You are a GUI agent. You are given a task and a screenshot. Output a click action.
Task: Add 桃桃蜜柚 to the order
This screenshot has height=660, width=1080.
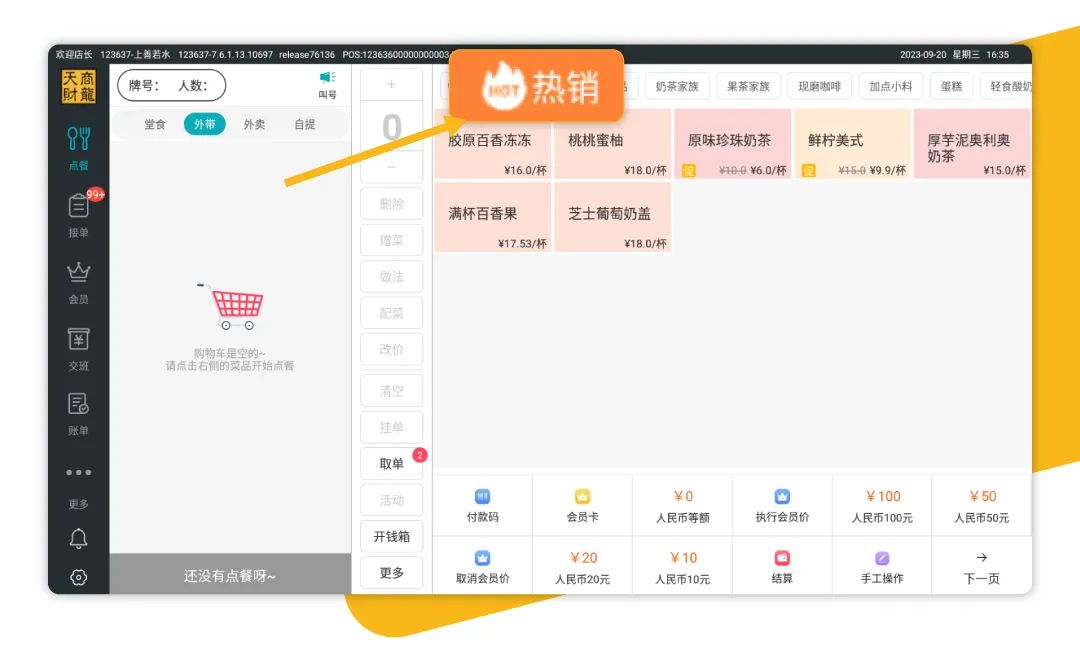(612, 144)
